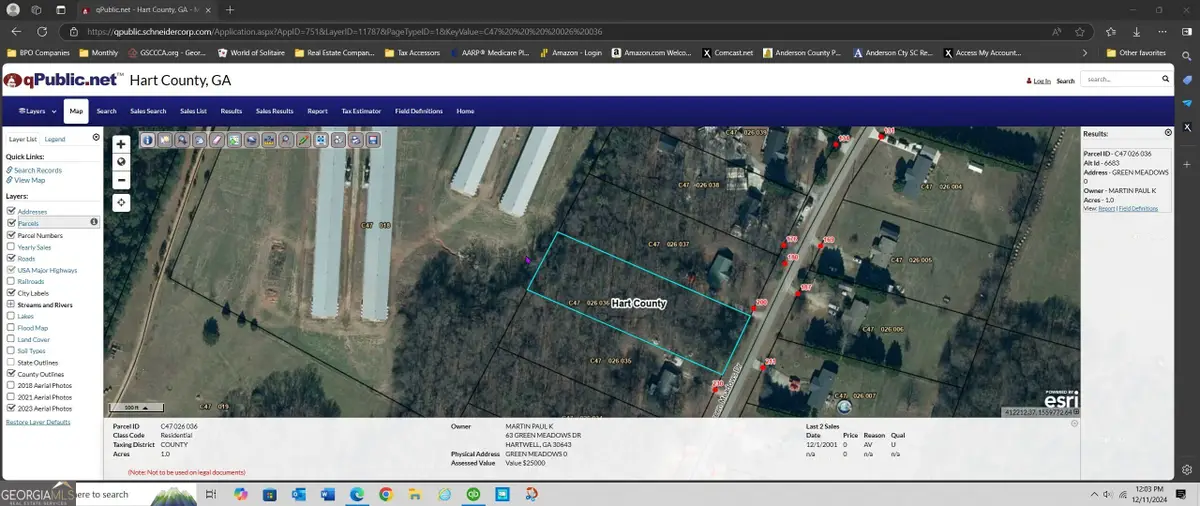
Task: Expand the Streams and Rivers layer group
Action: click(x=11, y=304)
